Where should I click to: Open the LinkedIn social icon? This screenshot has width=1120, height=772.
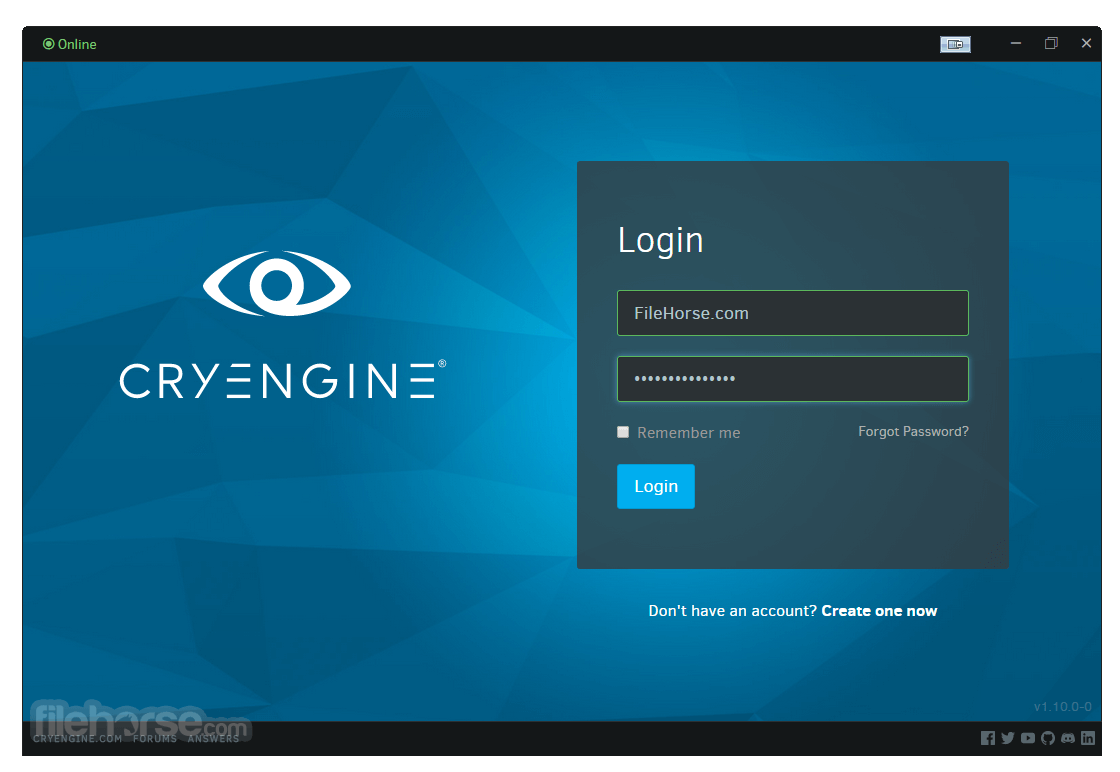(1087, 738)
